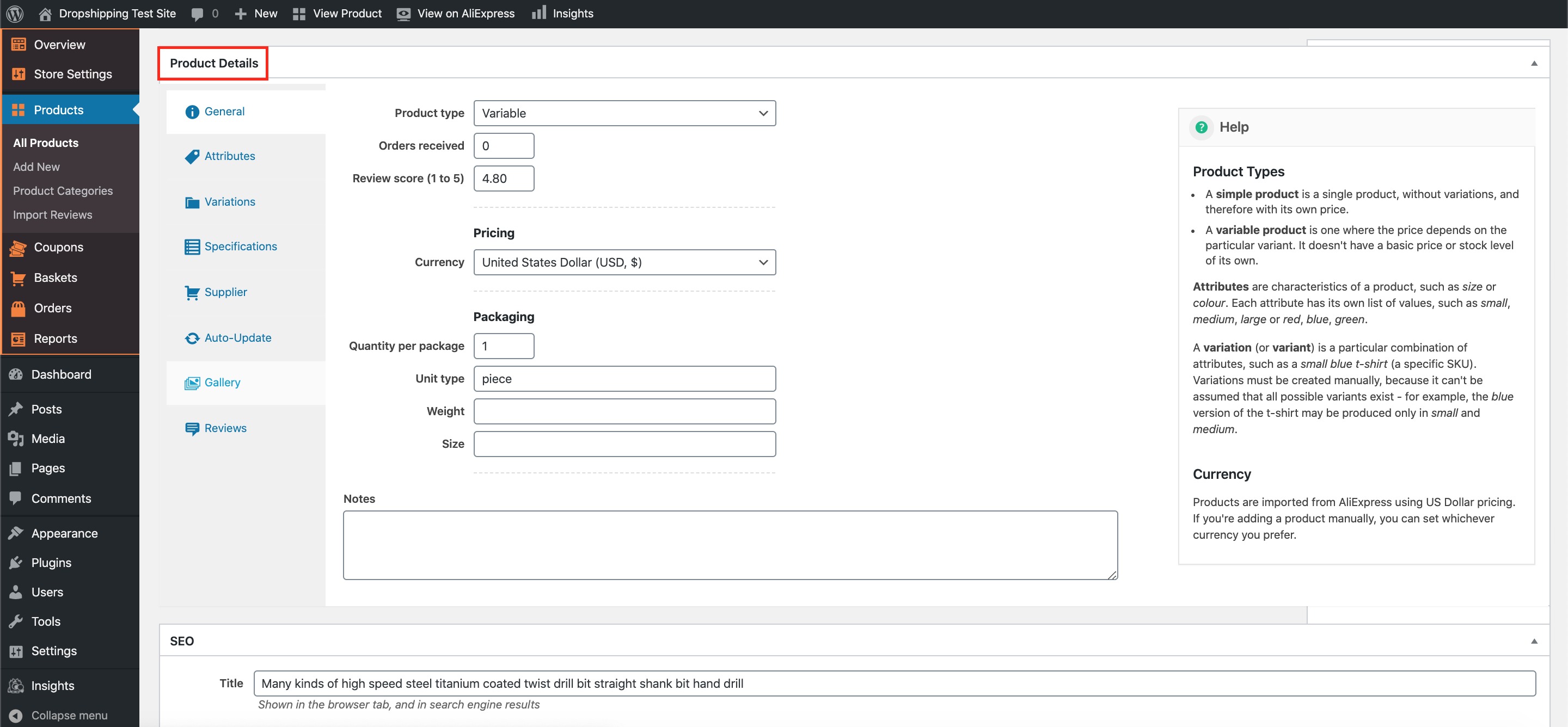Switch to the Attributes tab
1568x727 pixels.
point(229,156)
